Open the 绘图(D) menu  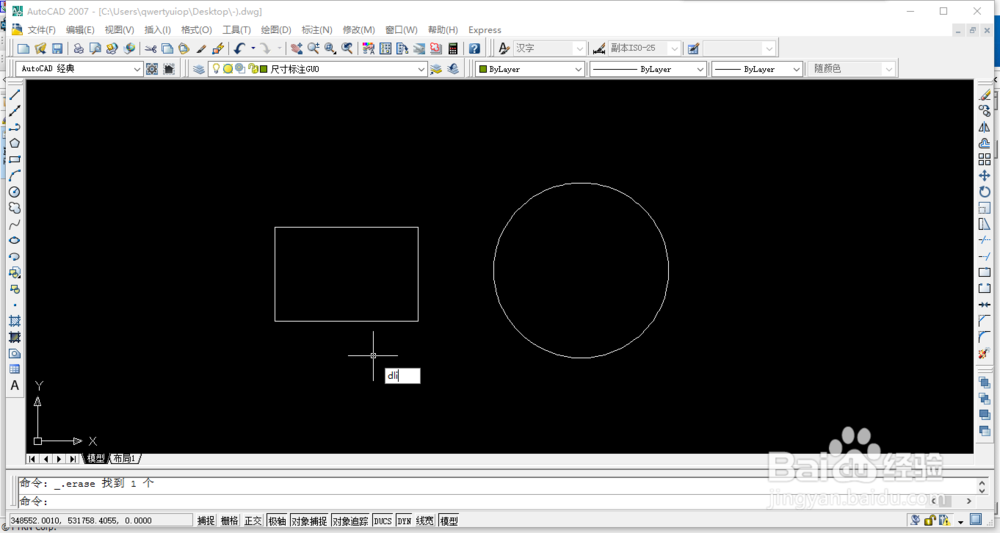(276, 30)
